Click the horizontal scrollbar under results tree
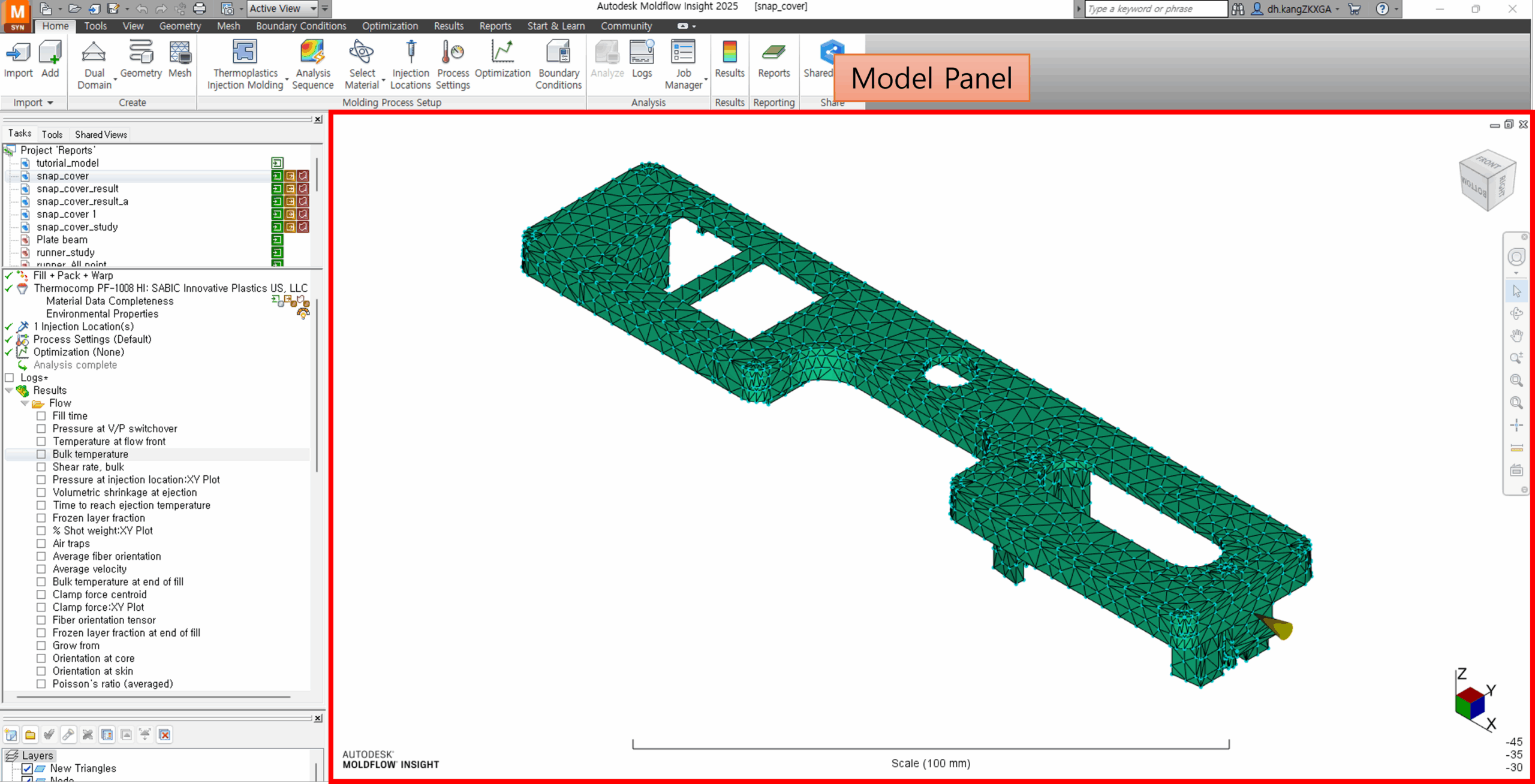This screenshot has height=784, width=1535. (153, 697)
